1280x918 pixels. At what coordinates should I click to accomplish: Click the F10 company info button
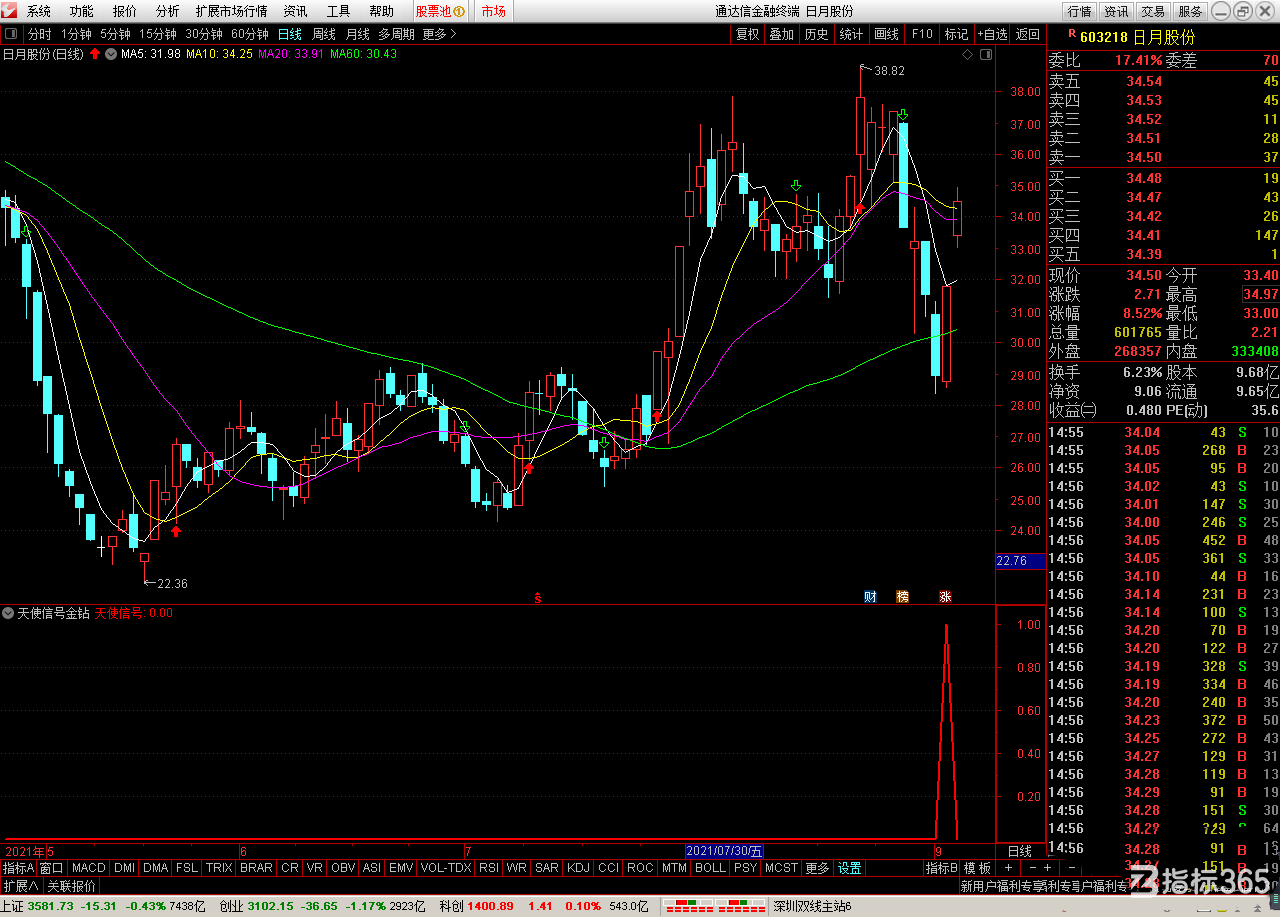pyautogui.click(x=922, y=34)
